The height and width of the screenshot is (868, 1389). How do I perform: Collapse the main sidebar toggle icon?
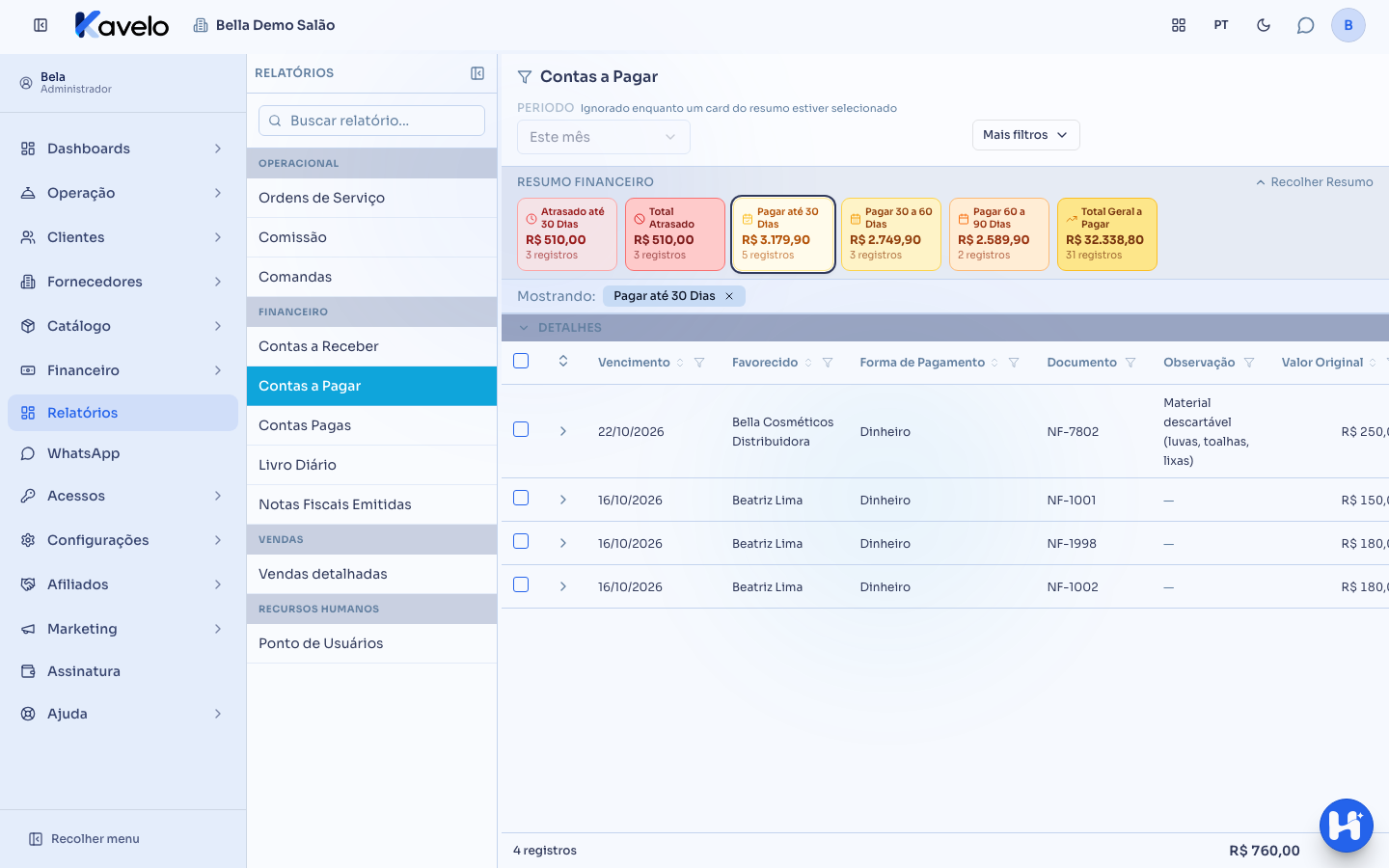pos(41,25)
